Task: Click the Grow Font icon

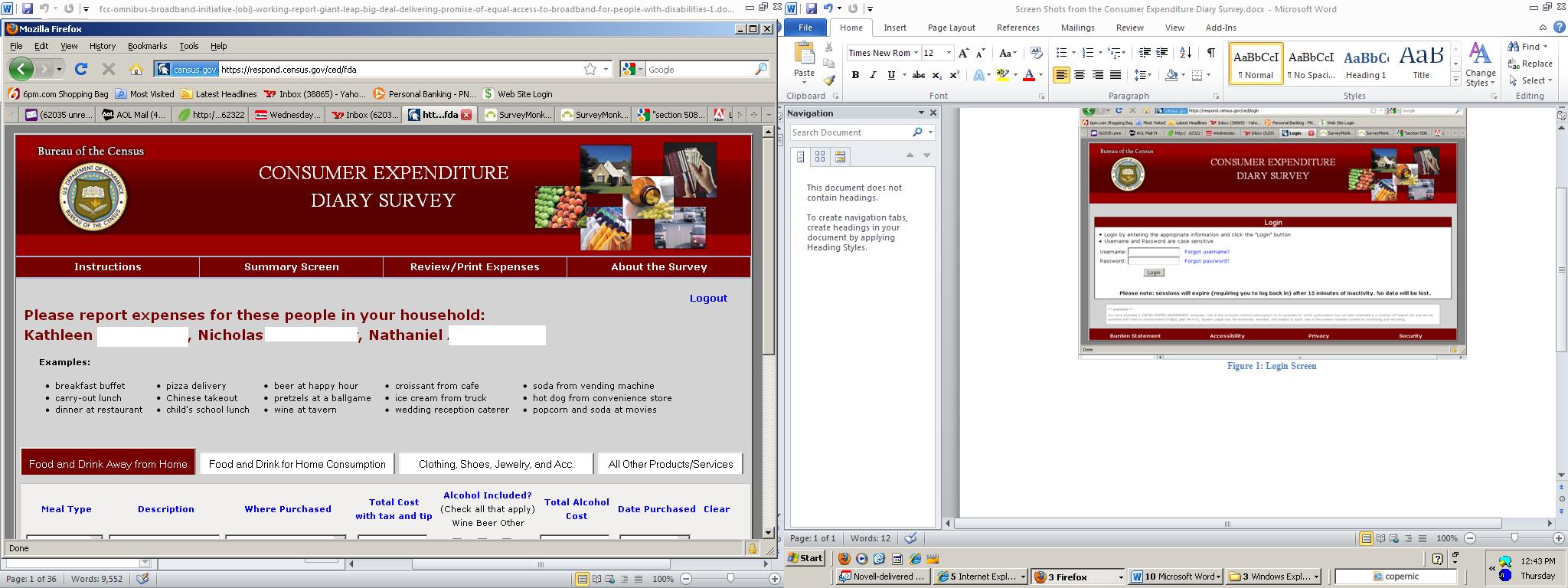Action: (x=964, y=53)
